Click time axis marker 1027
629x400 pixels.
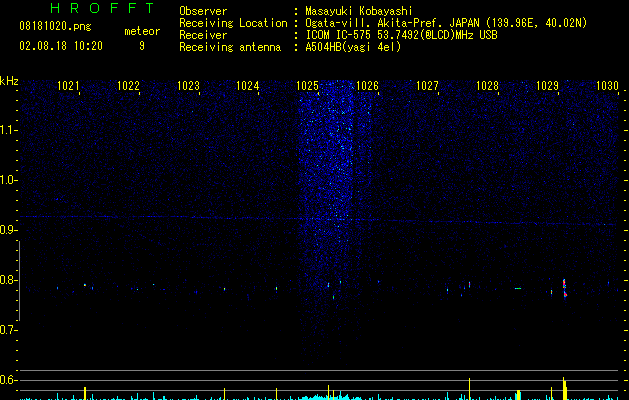(428, 86)
